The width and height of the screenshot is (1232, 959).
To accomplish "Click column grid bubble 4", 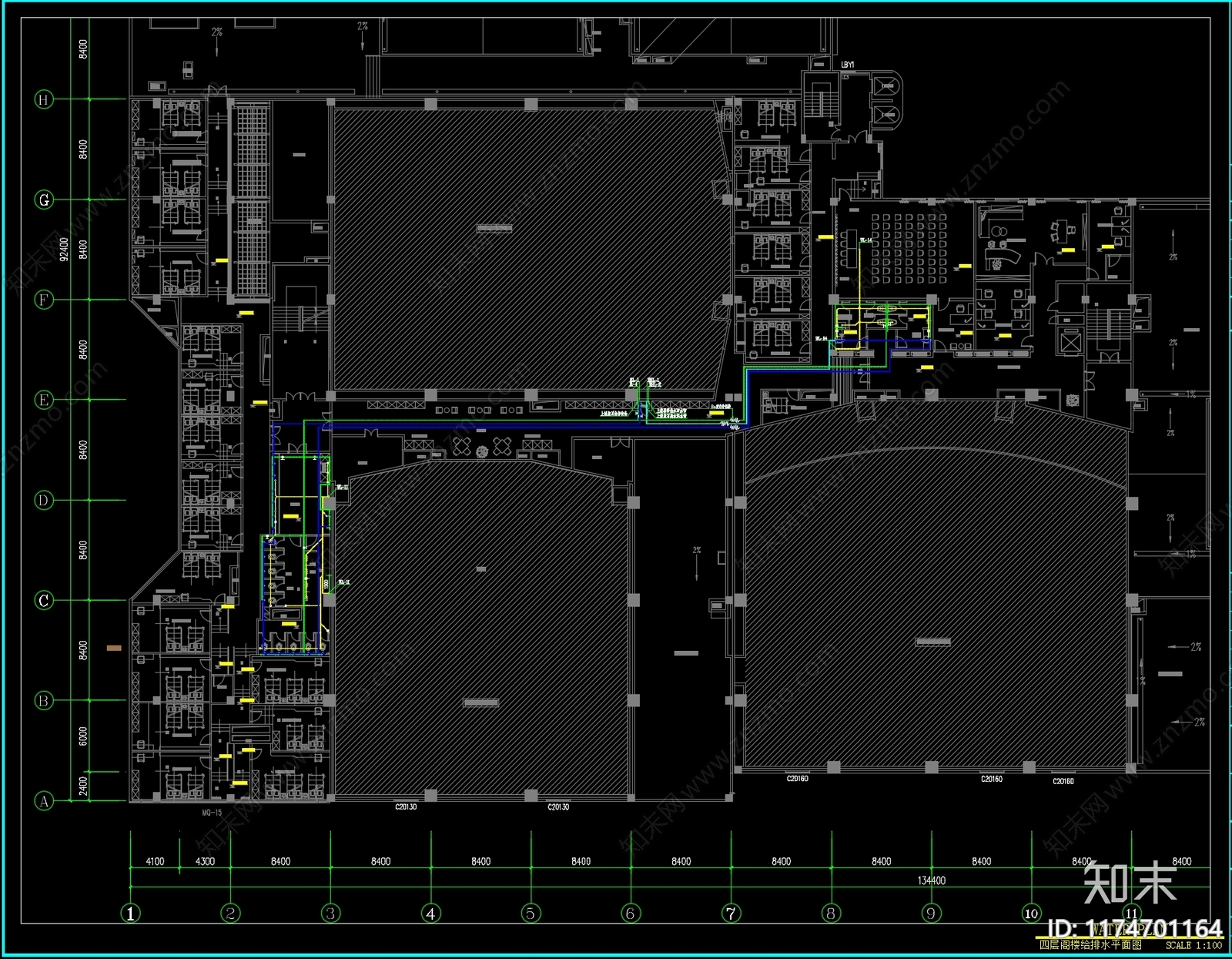I will click(x=431, y=914).
